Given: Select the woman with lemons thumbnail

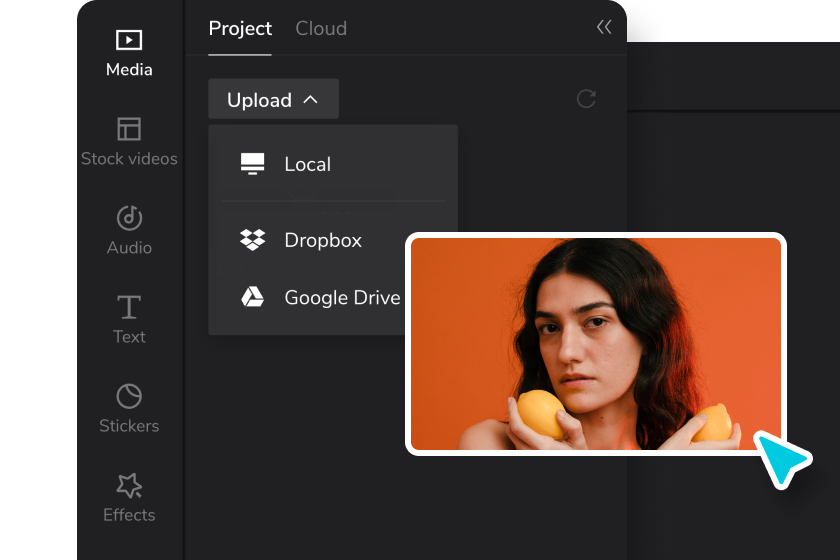Looking at the screenshot, I should [596, 344].
